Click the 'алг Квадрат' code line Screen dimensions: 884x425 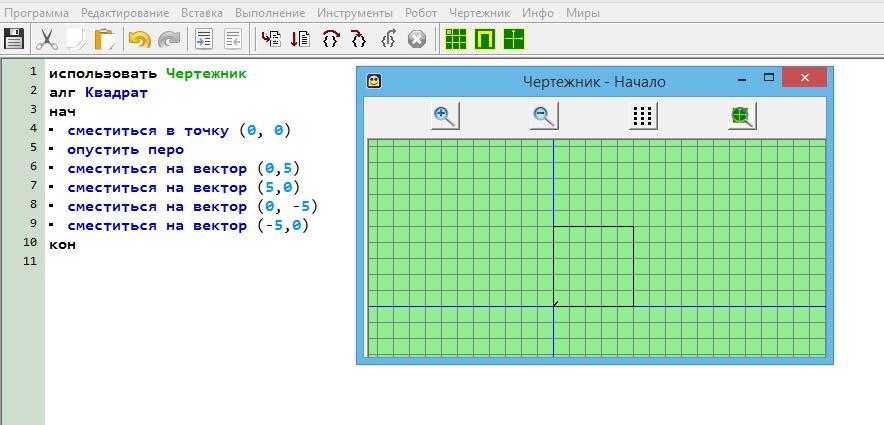(x=98, y=92)
